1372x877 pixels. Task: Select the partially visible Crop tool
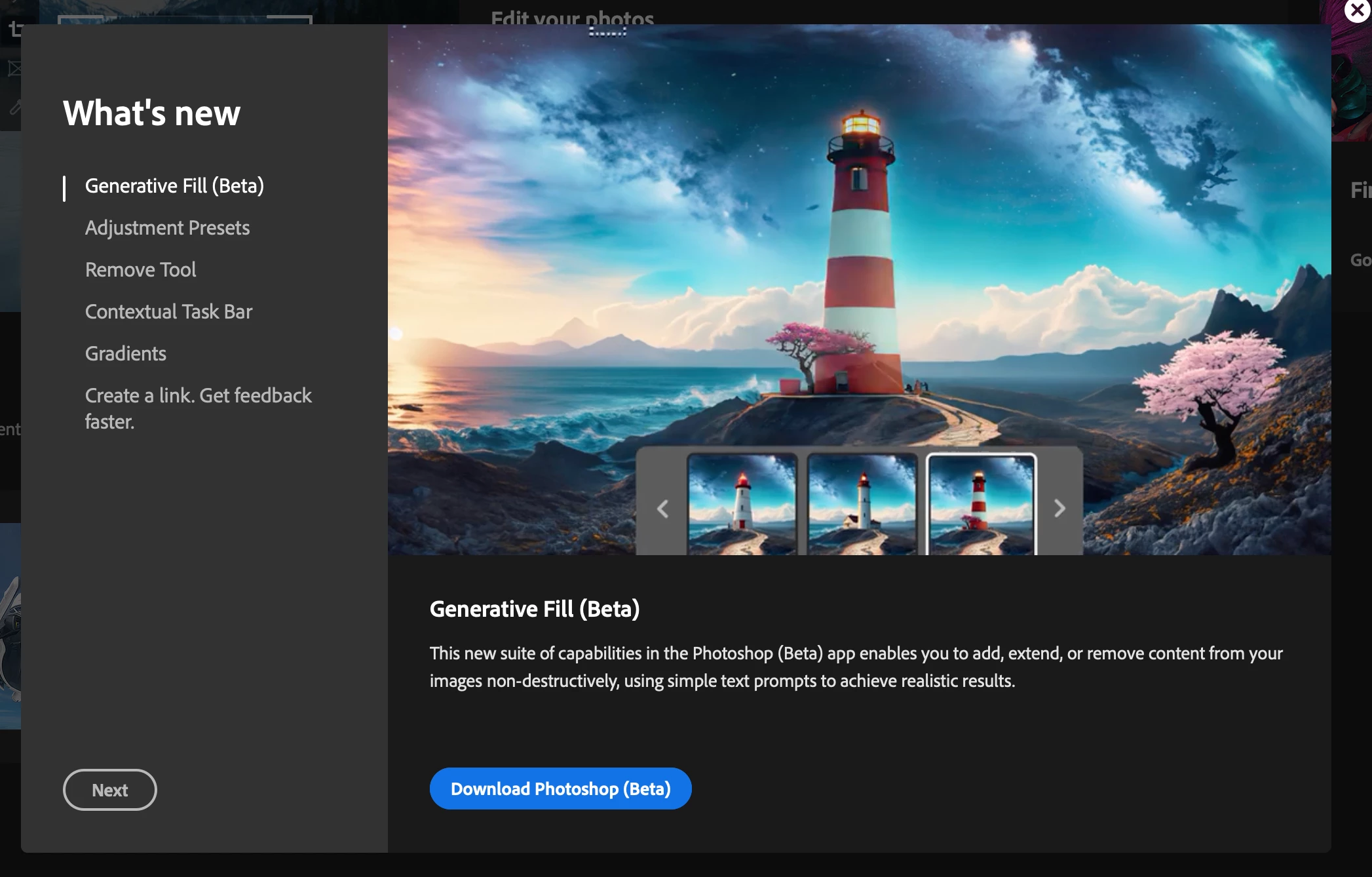[14, 29]
